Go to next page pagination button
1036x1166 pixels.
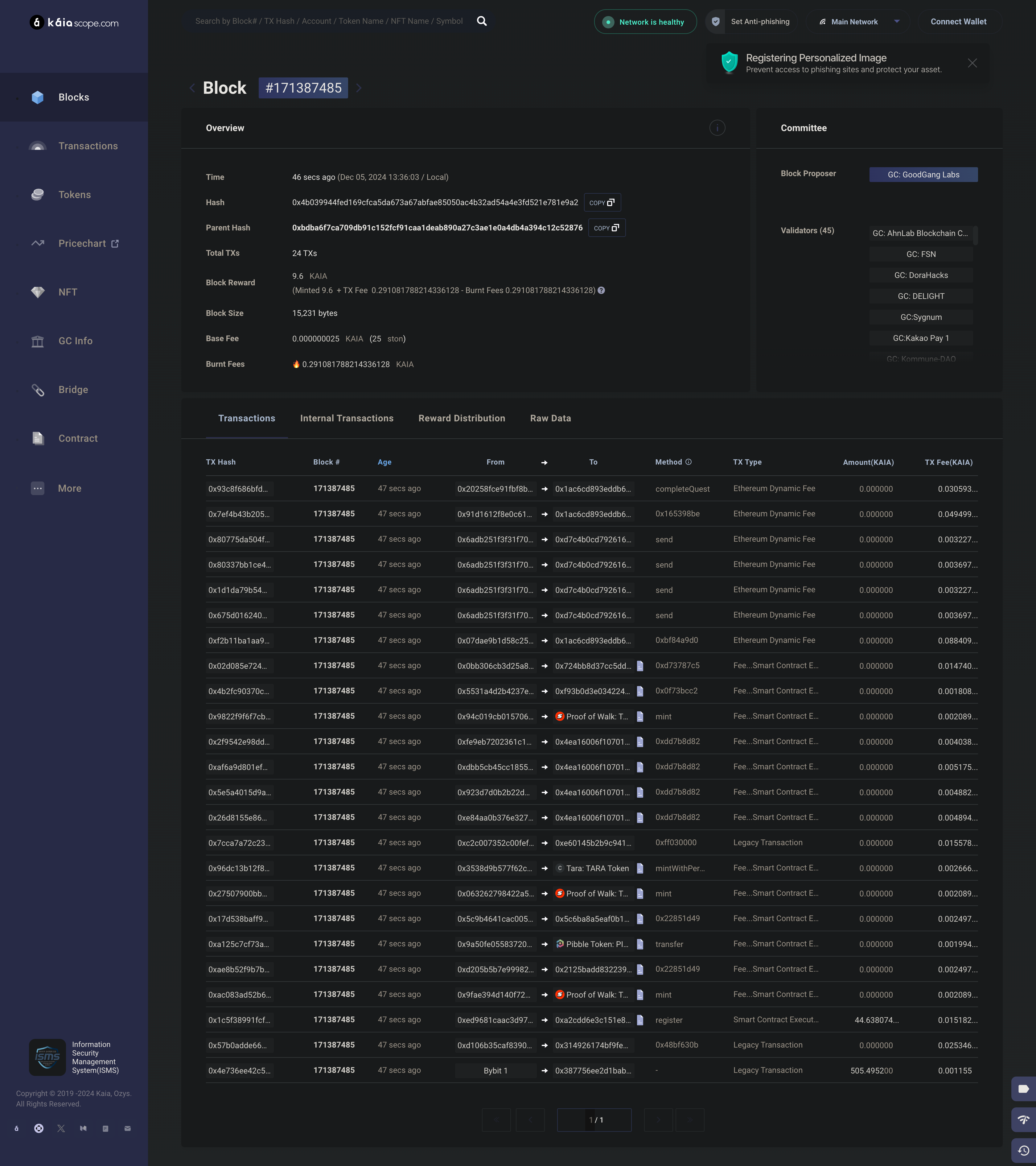658,1120
